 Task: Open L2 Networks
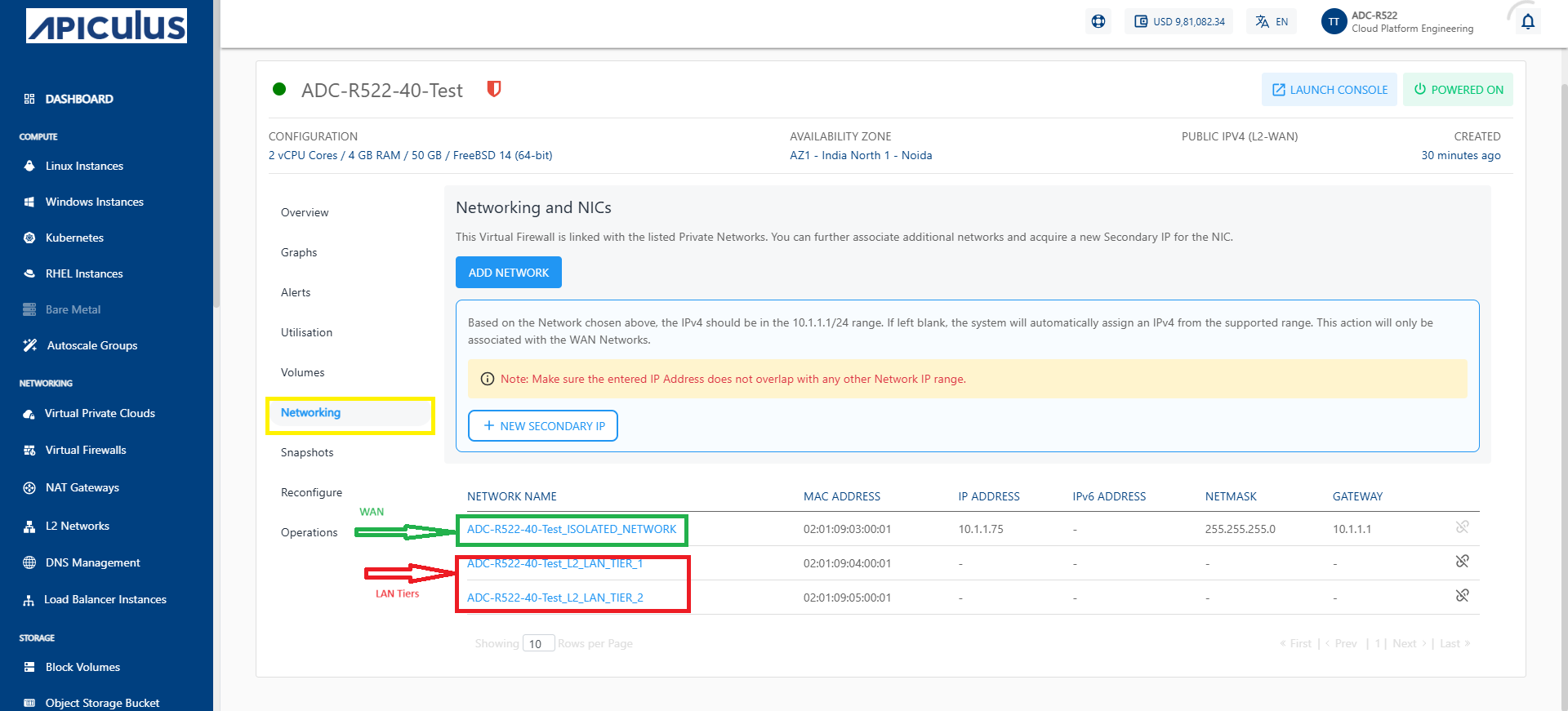pyautogui.click(x=77, y=526)
